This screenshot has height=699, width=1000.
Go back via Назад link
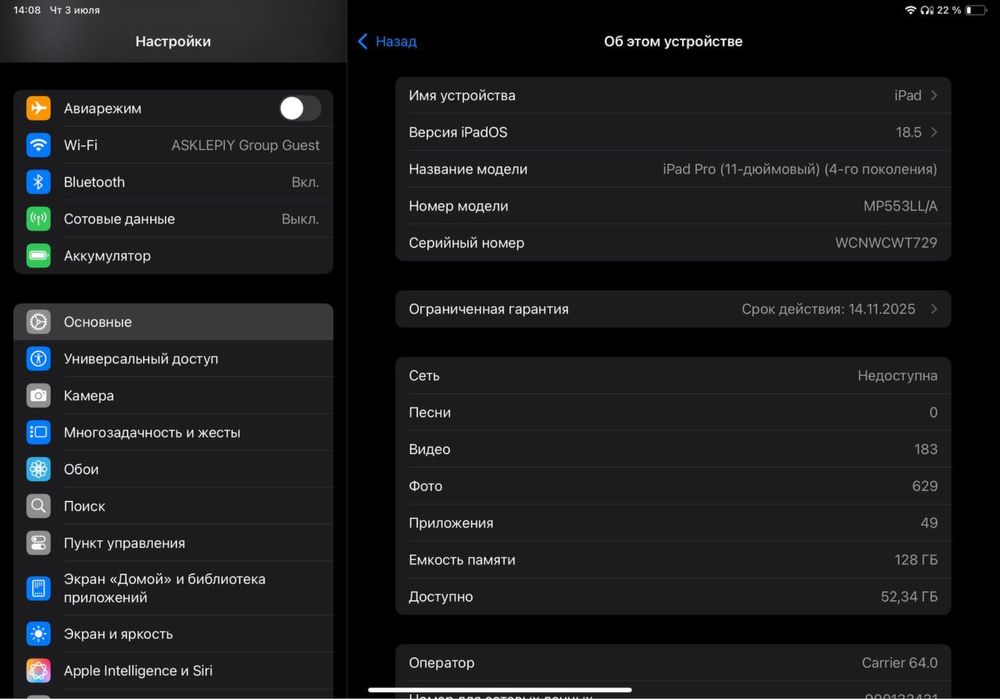click(x=395, y=41)
